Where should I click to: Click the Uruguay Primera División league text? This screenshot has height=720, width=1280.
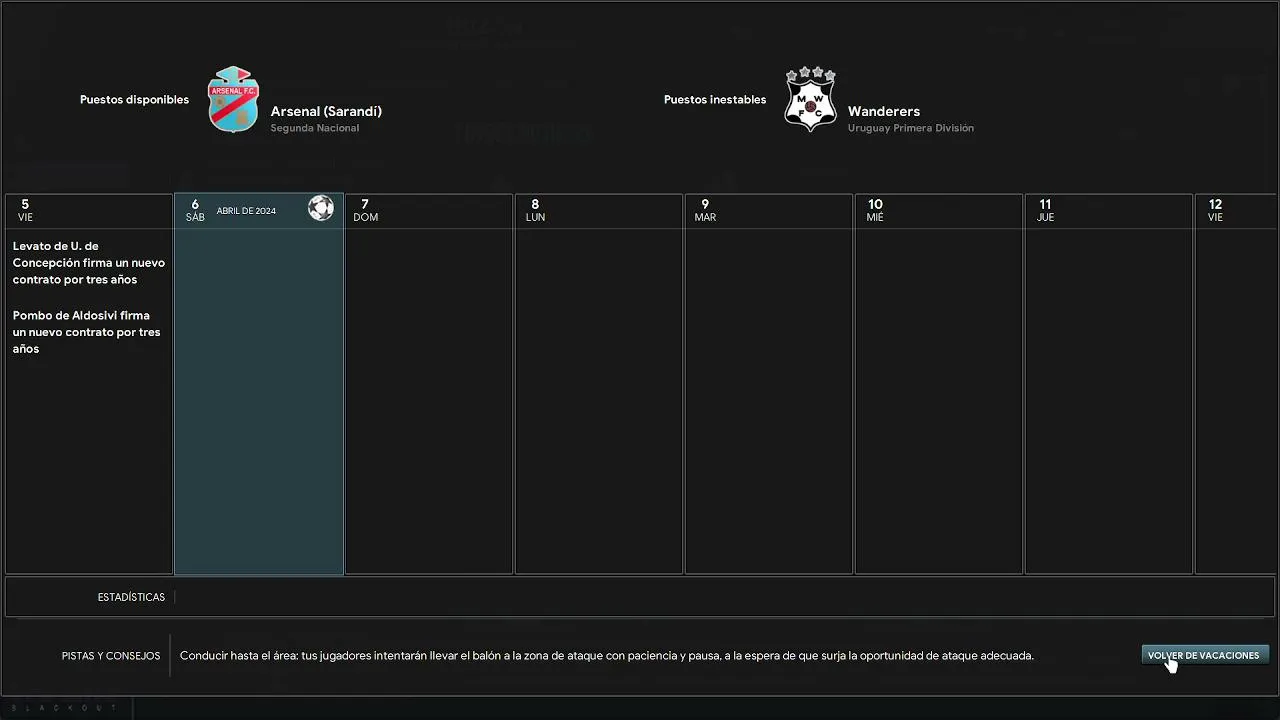(x=911, y=128)
